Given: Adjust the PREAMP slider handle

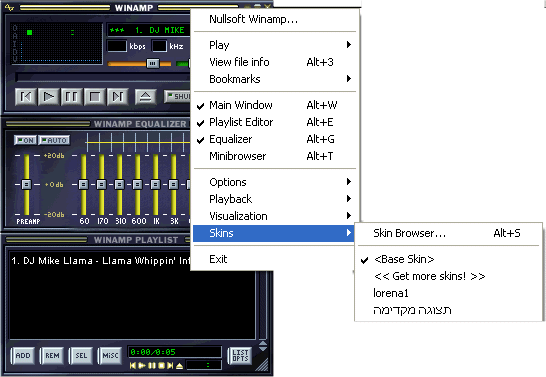Looking at the screenshot, I should click(26, 184).
